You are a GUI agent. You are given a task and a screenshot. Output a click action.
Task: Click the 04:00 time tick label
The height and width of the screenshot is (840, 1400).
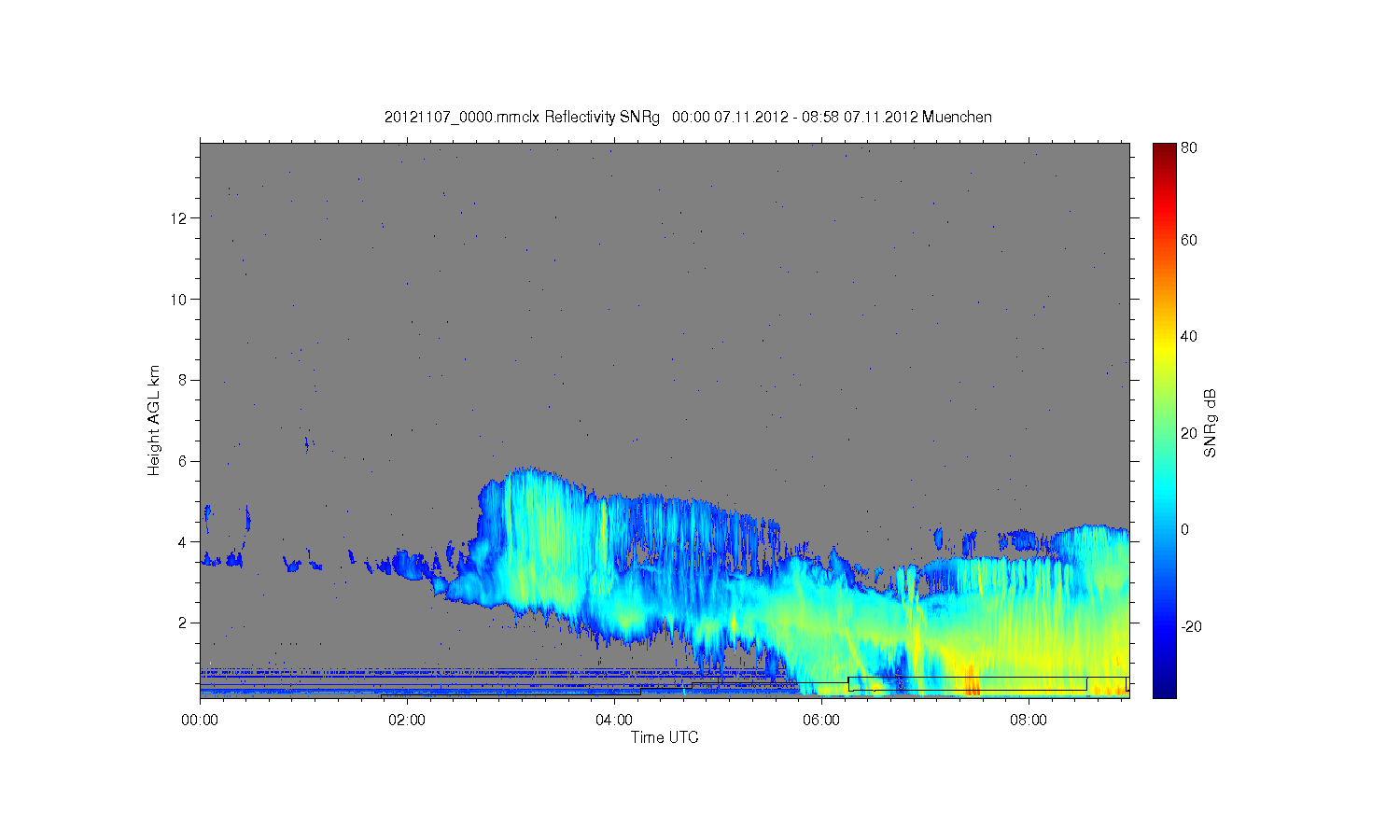(614, 721)
